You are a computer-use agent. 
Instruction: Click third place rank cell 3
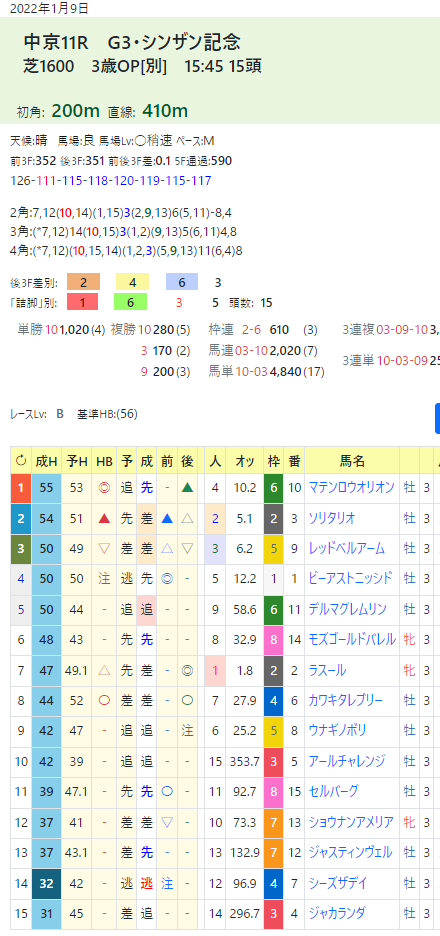pyautogui.click(x=21, y=549)
